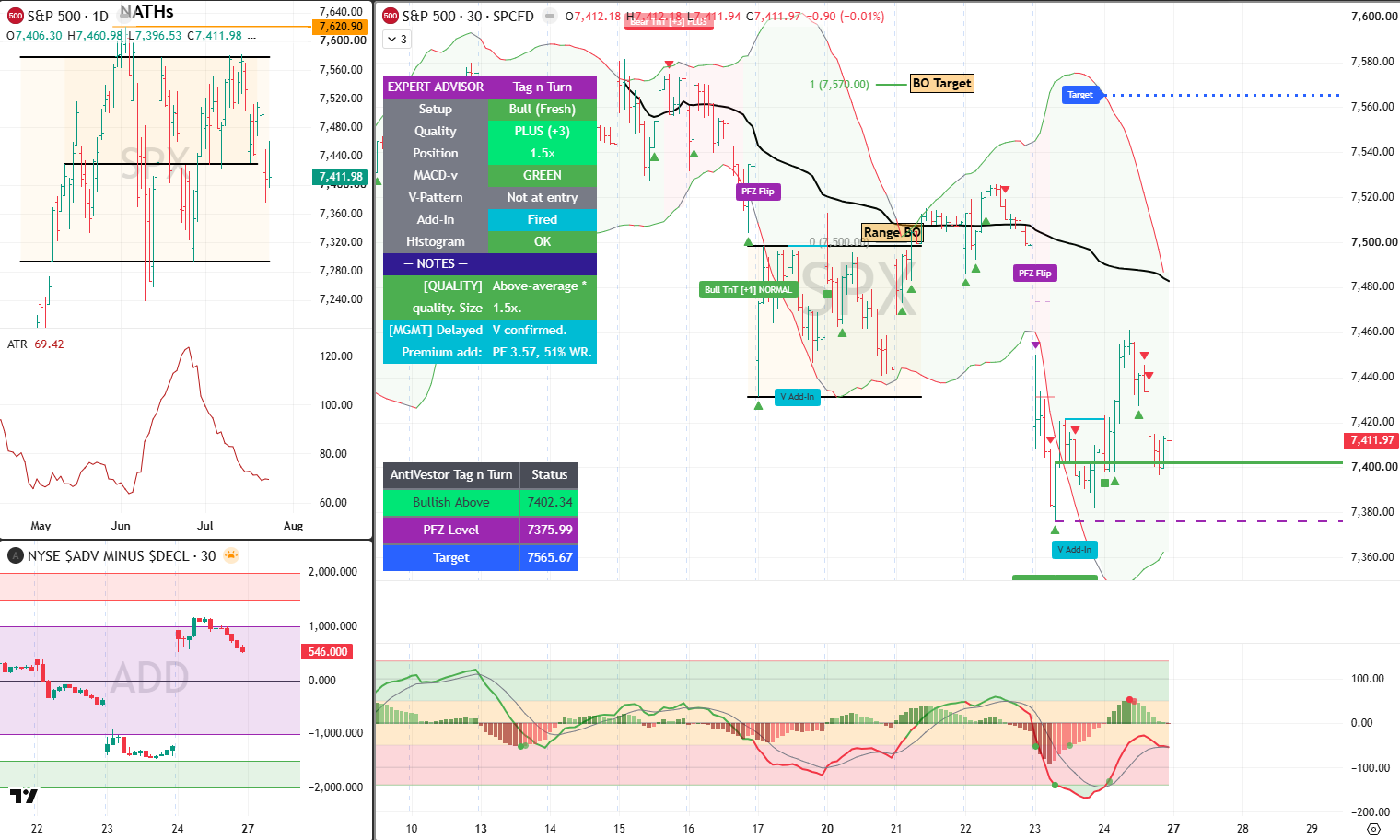Click the '7402.34' value cell
The image size is (1400, 840).
(549, 502)
